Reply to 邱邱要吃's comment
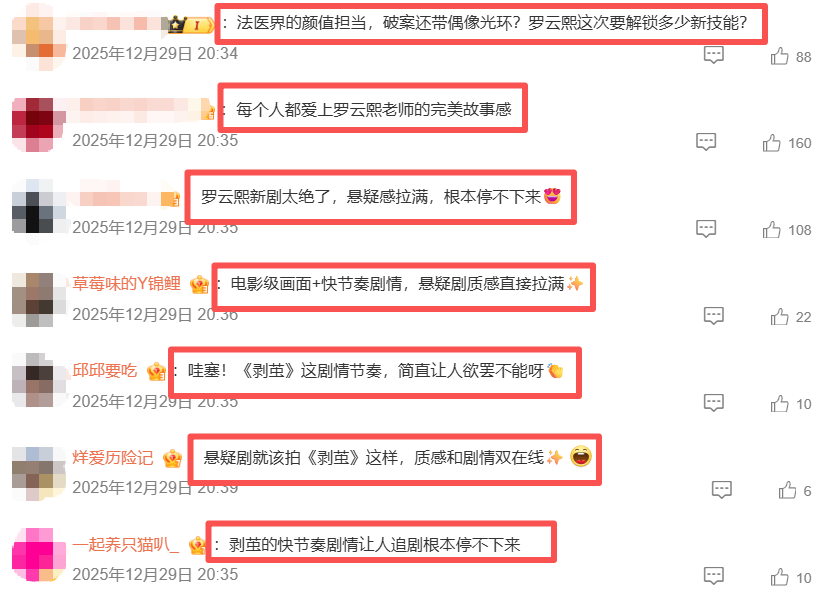 pyautogui.click(x=714, y=403)
